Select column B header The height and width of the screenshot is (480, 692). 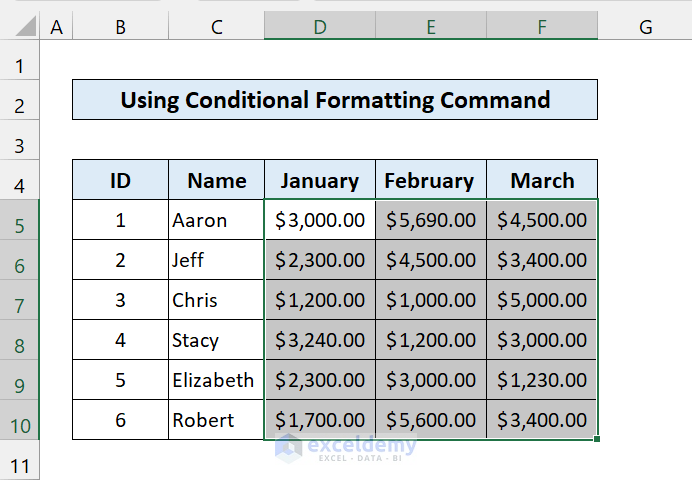coord(120,28)
